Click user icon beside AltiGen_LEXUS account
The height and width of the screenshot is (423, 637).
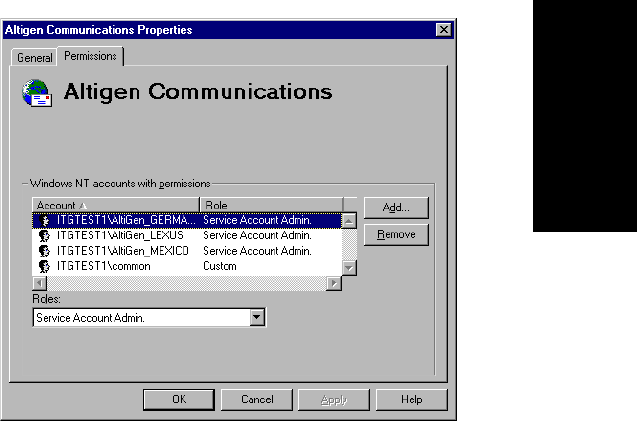(44, 236)
